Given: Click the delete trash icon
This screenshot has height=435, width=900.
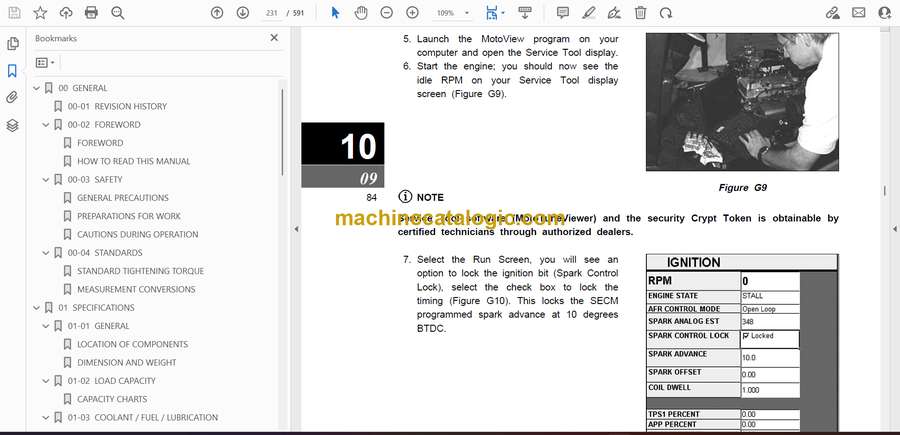Looking at the screenshot, I should 640,13.
